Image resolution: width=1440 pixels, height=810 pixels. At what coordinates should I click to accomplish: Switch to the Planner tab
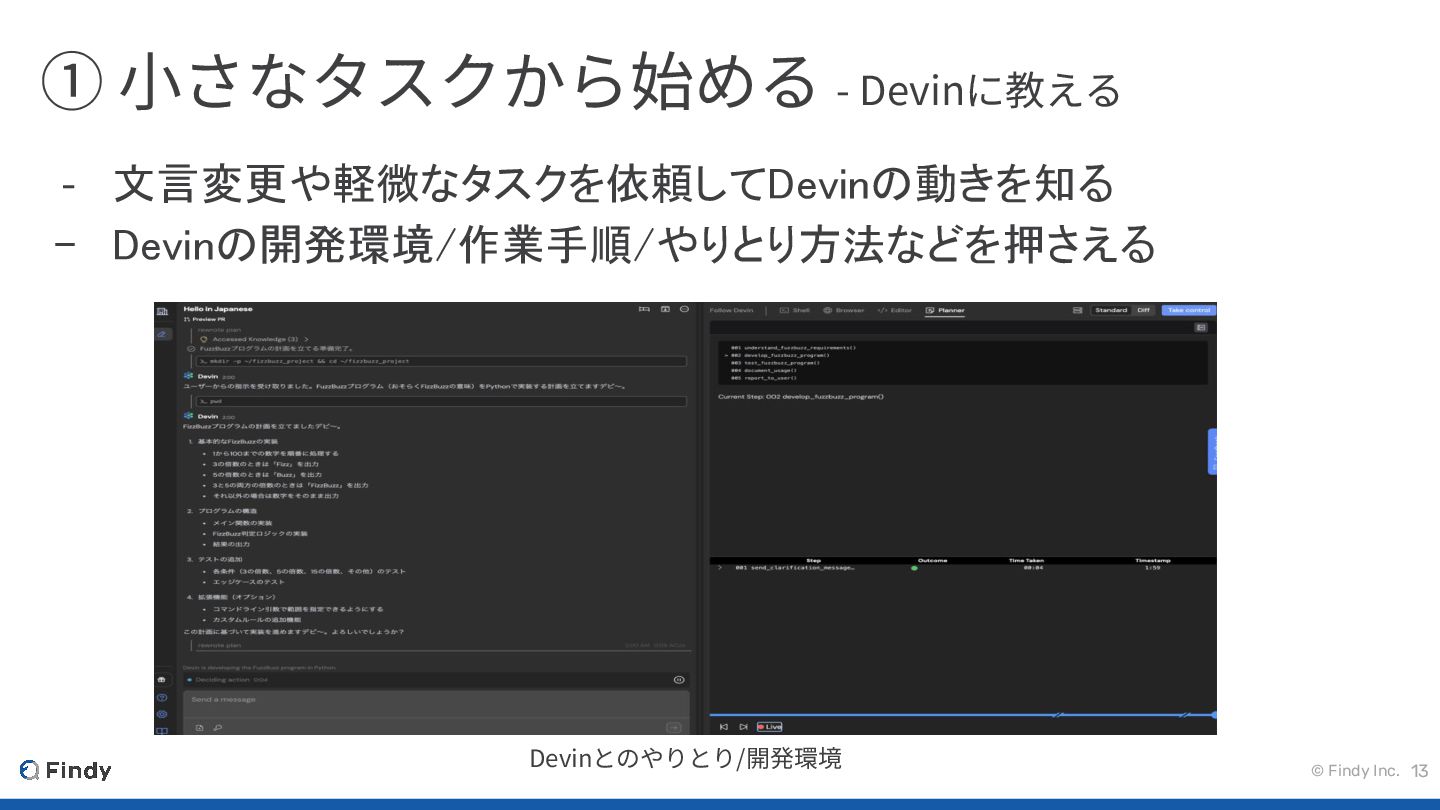coord(945,311)
